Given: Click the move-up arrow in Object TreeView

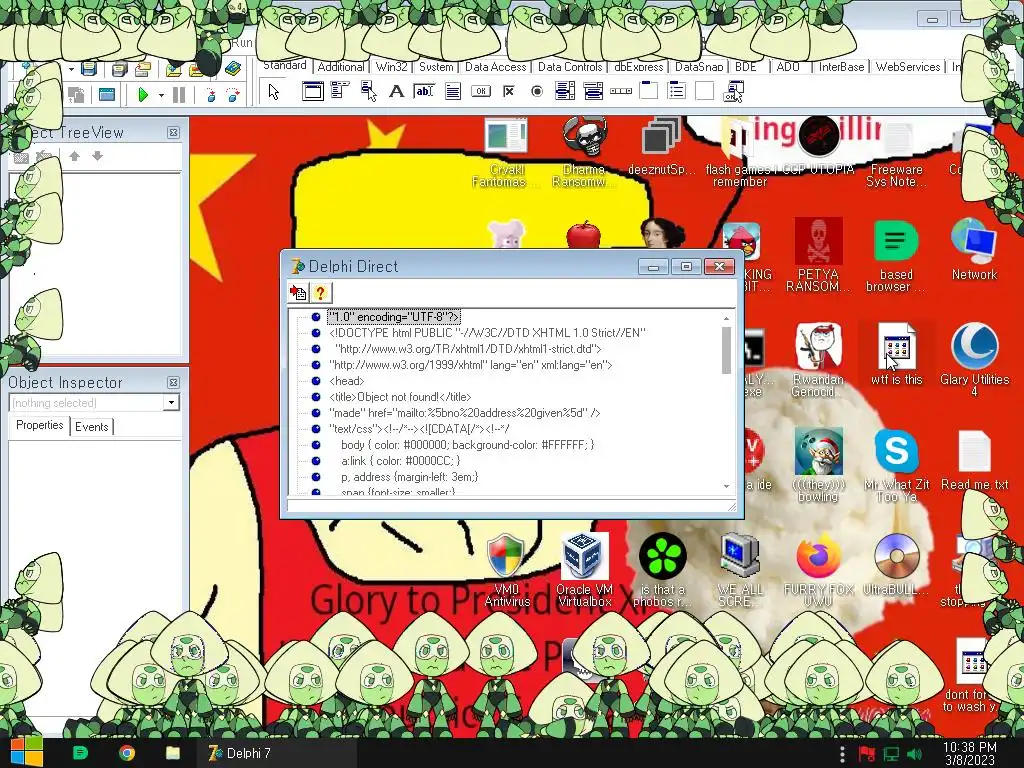Looking at the screenshot, I should [x=74, y=156].
